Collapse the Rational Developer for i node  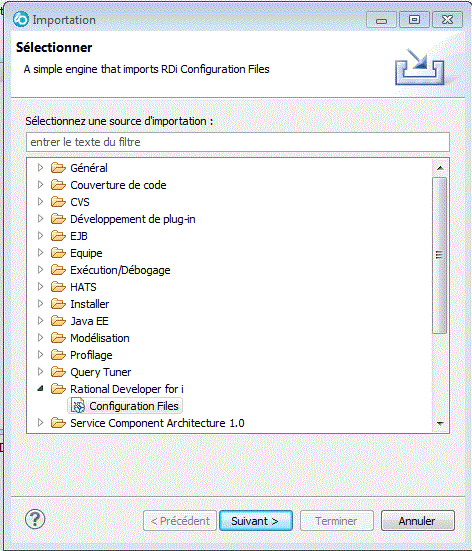(x=40, y=388)
